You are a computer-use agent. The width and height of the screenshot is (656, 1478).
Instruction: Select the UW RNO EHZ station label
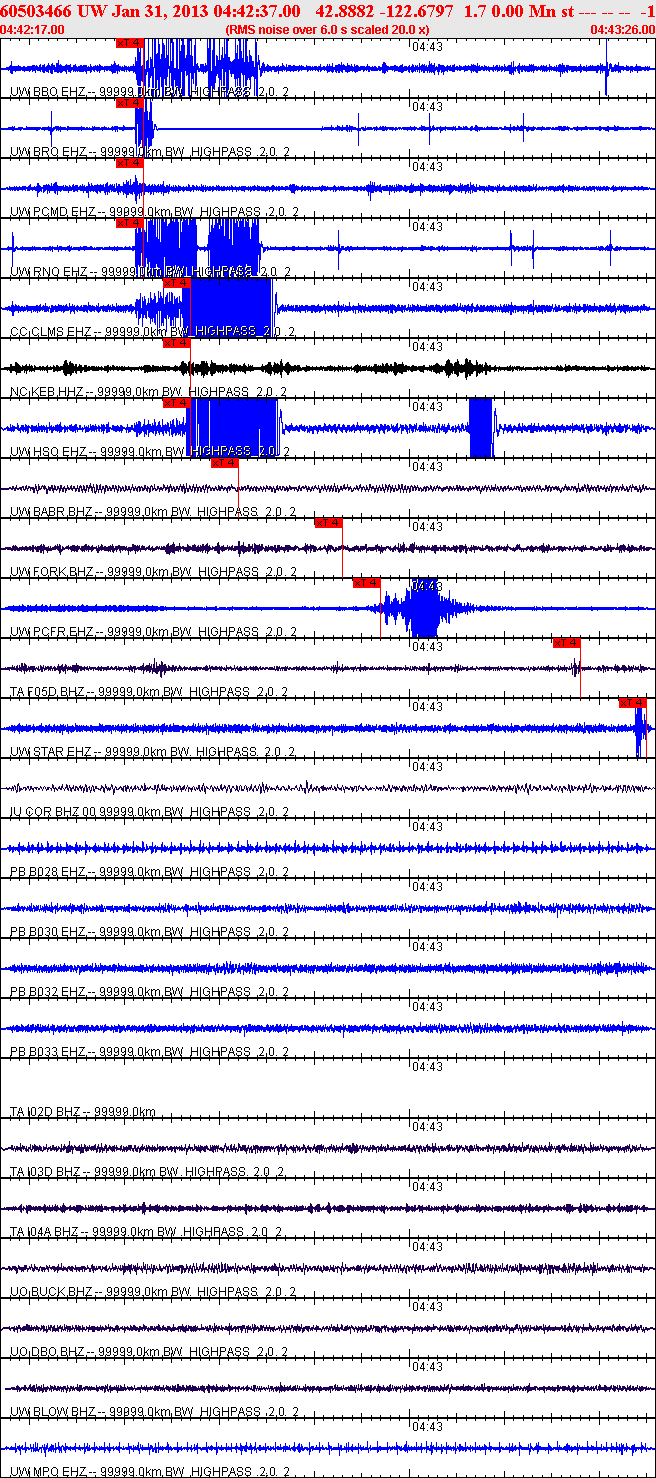150,272
